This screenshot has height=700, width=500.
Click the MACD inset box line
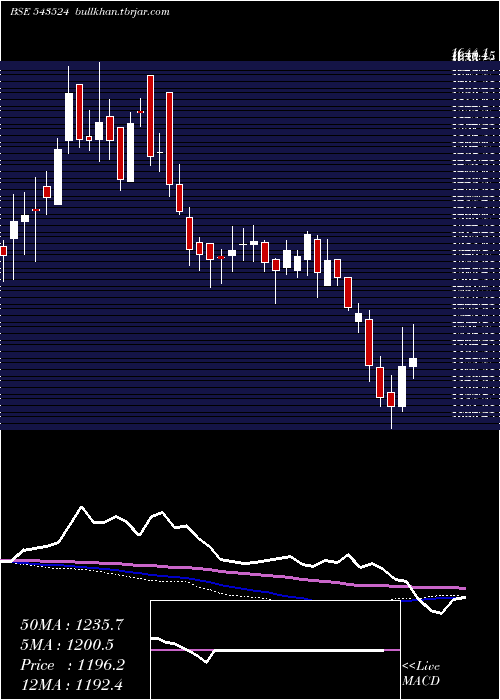pos(275,650)
